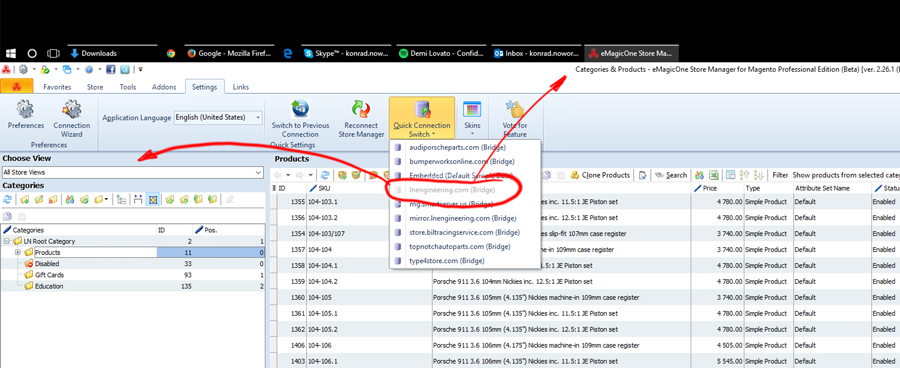Click the Search button in Products toolbar

(671, 175)
